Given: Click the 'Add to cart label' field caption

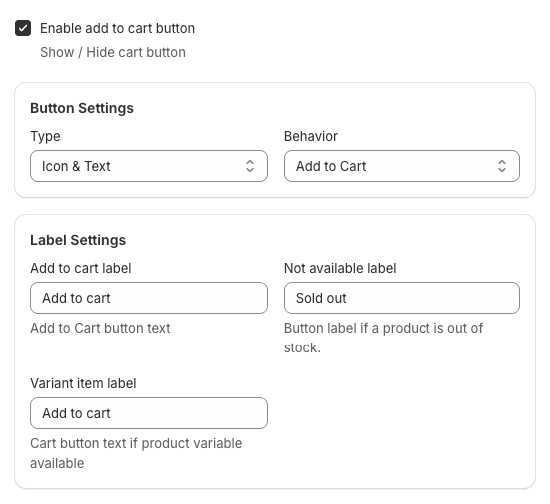Looking at the screenshot, I should tap(81, 268).
